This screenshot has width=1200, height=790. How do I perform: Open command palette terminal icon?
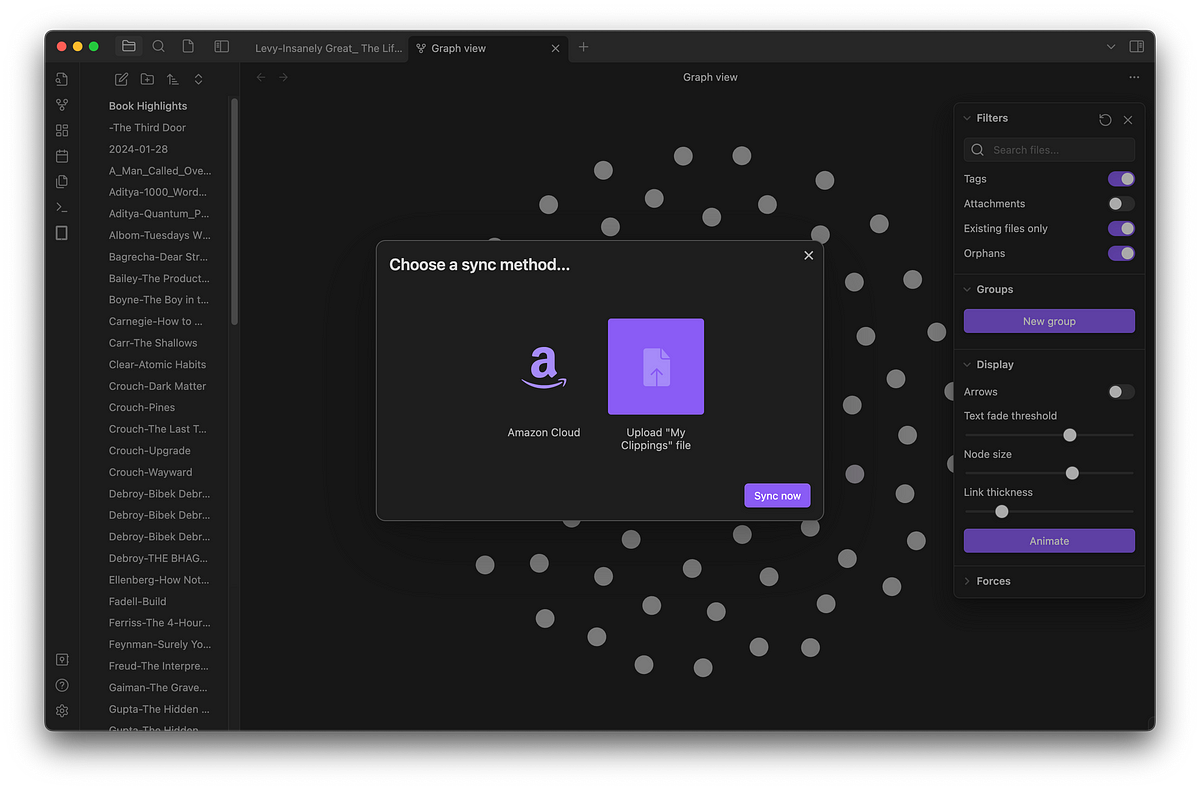tap(62, 207)
